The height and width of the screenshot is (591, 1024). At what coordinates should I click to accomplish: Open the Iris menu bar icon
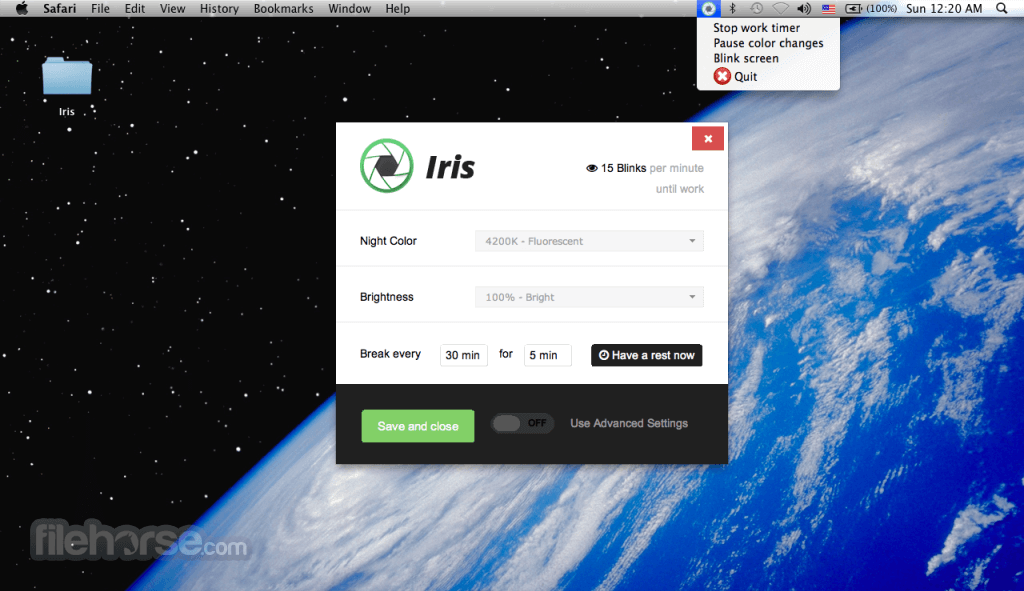coord(709,8)
